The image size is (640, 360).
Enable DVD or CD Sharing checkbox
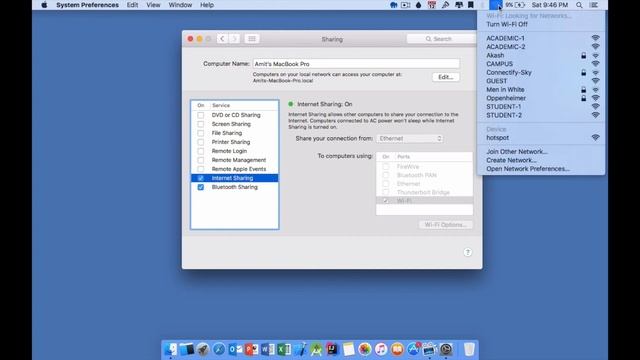[x=200, y=115]
